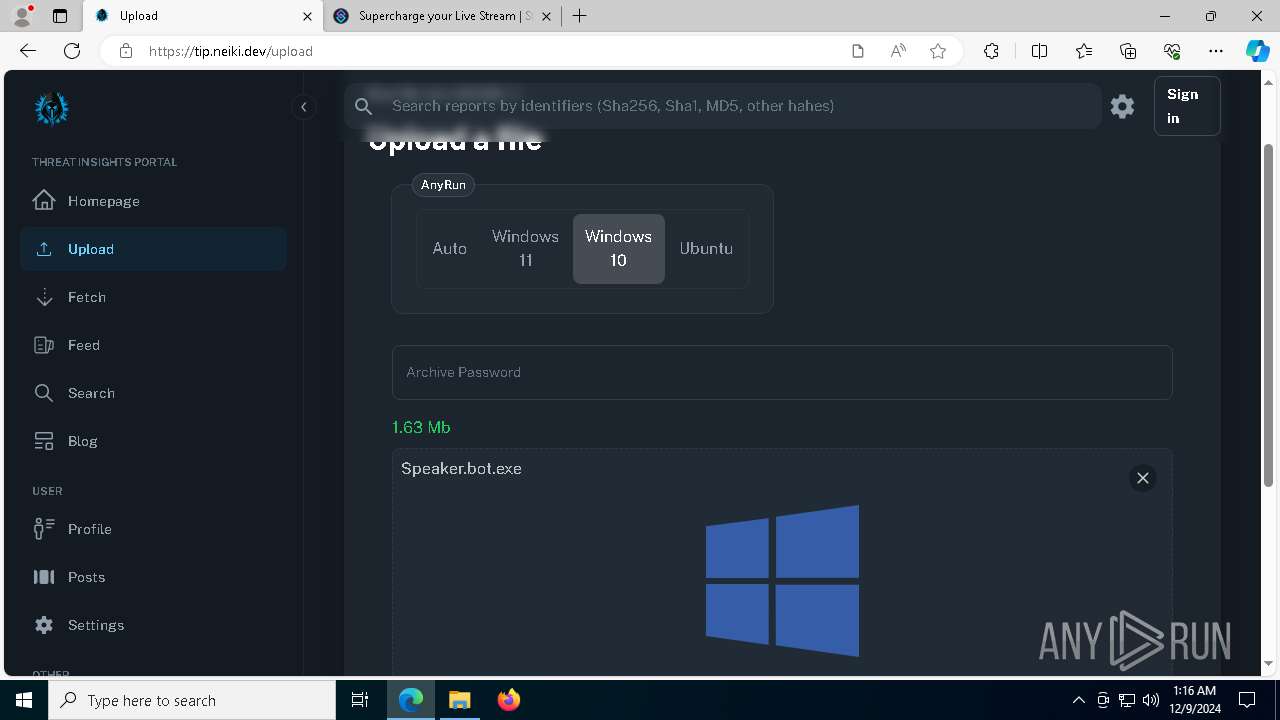Click the Sign in button
The height and width of the screenshot is (720, 1280).
[x=1187, y=106]
